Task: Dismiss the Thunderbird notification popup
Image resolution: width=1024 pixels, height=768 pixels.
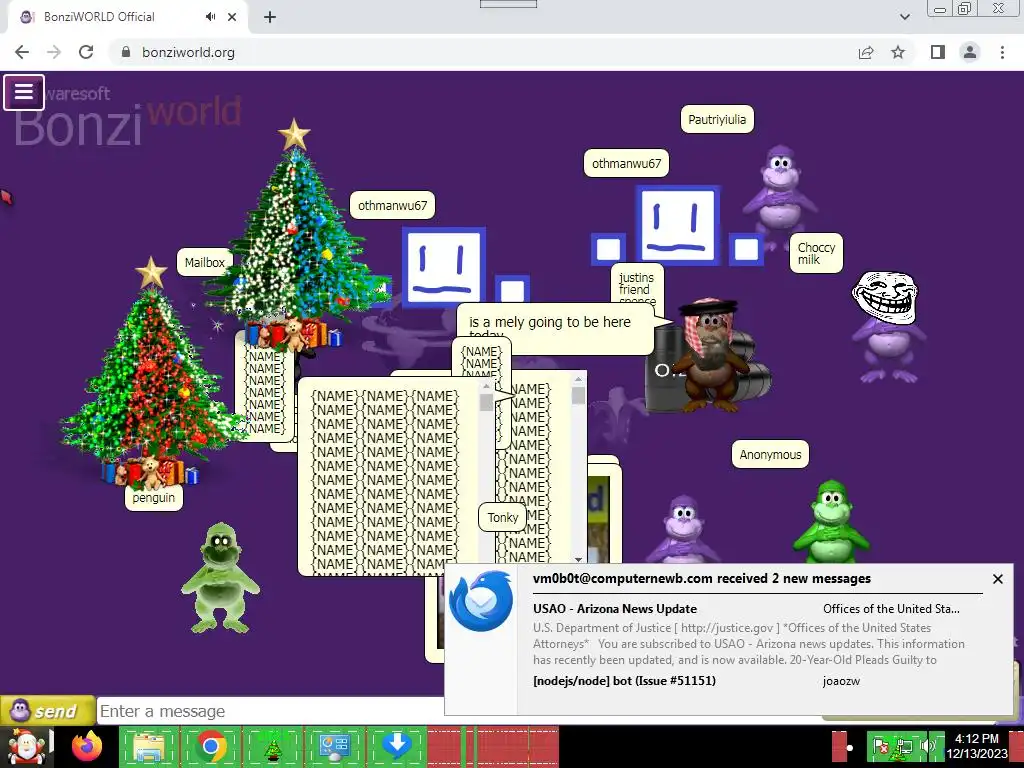Action: (997, 579)
